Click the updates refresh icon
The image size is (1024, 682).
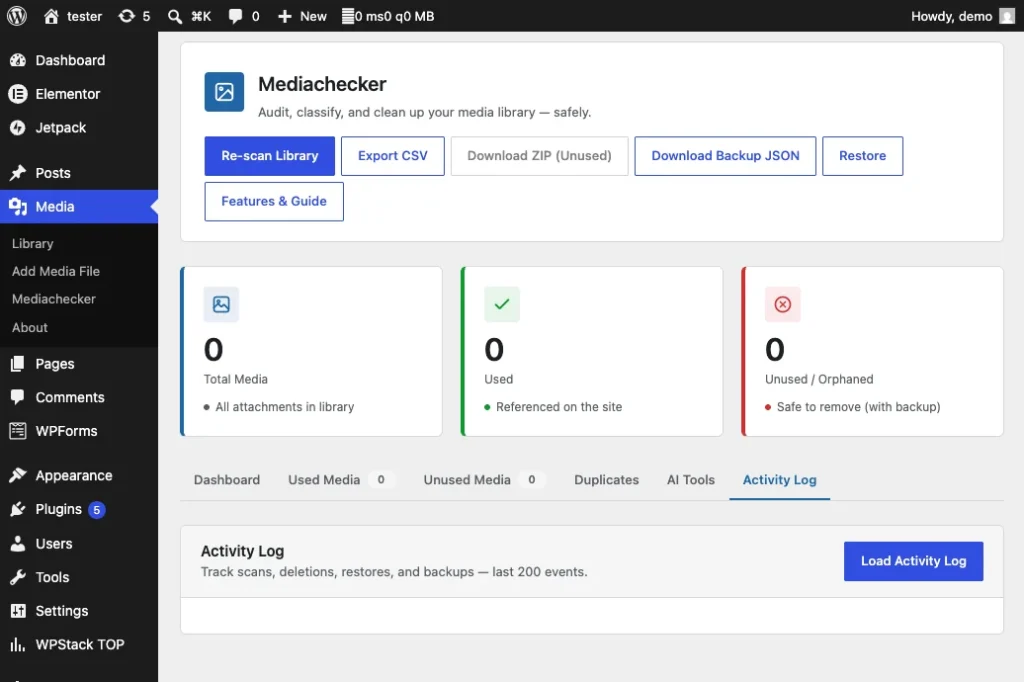click(x=126, y=16)
